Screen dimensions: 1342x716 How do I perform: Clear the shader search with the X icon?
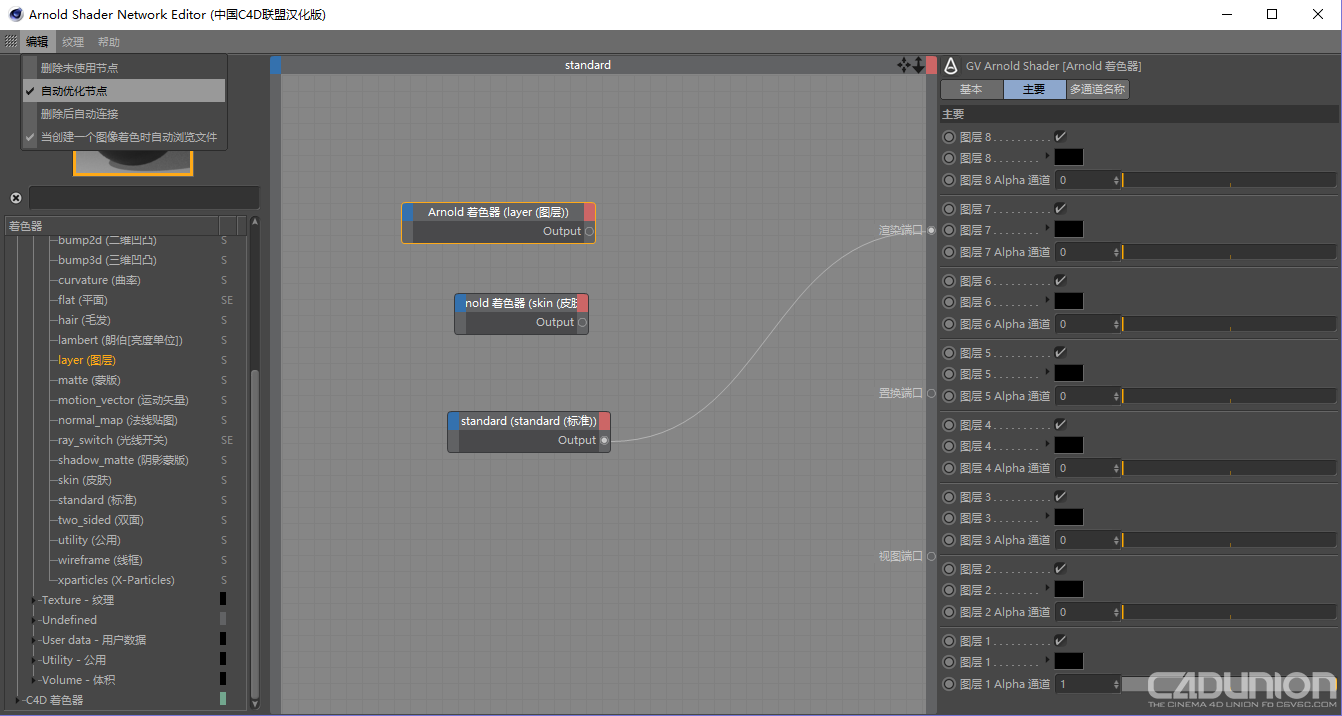point(16,198)
